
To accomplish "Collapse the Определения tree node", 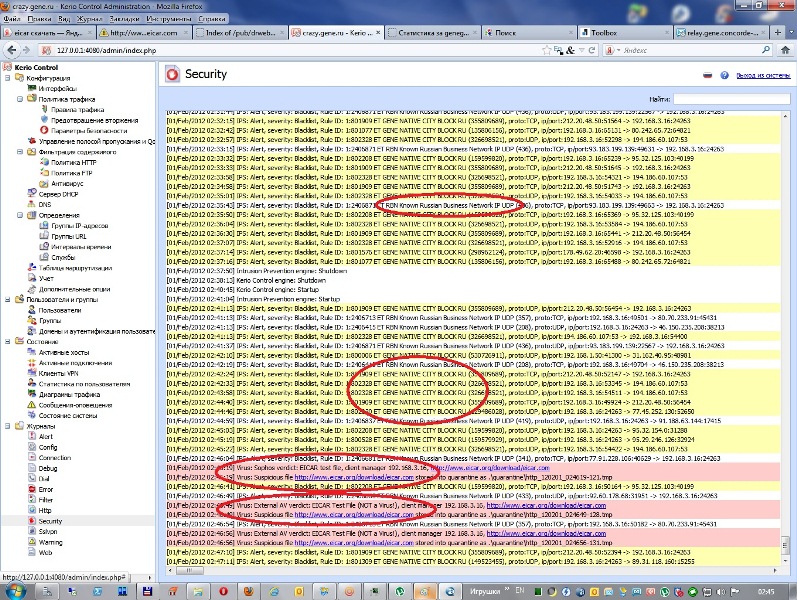I will click(x=19, y=215).
